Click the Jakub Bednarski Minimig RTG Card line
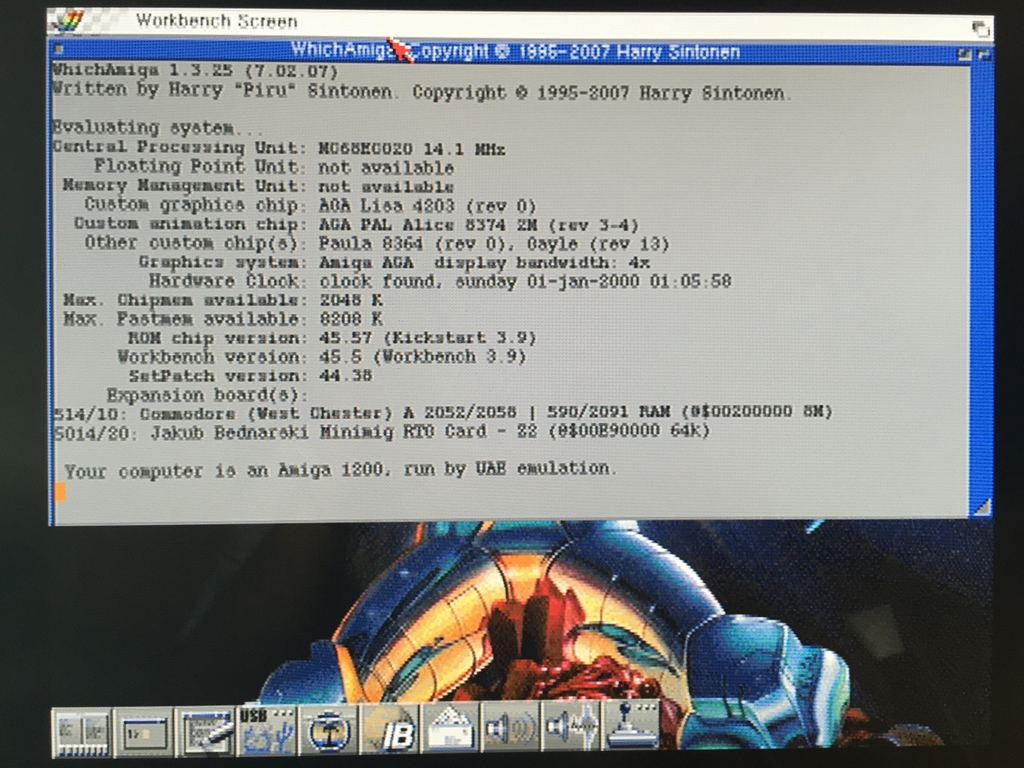 tap(381, 432)
